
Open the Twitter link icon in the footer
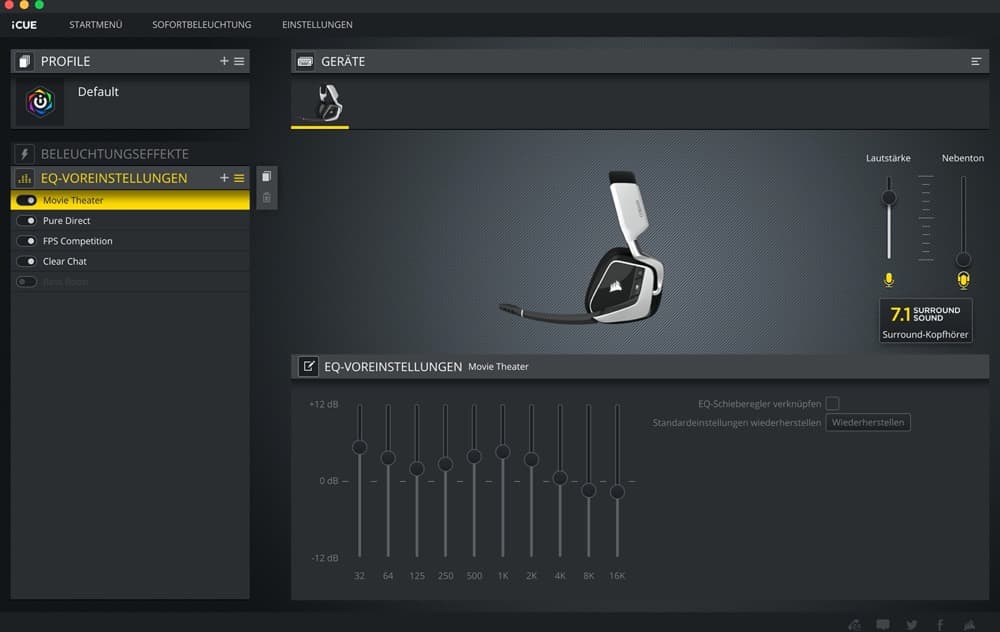tap(912, 625)
